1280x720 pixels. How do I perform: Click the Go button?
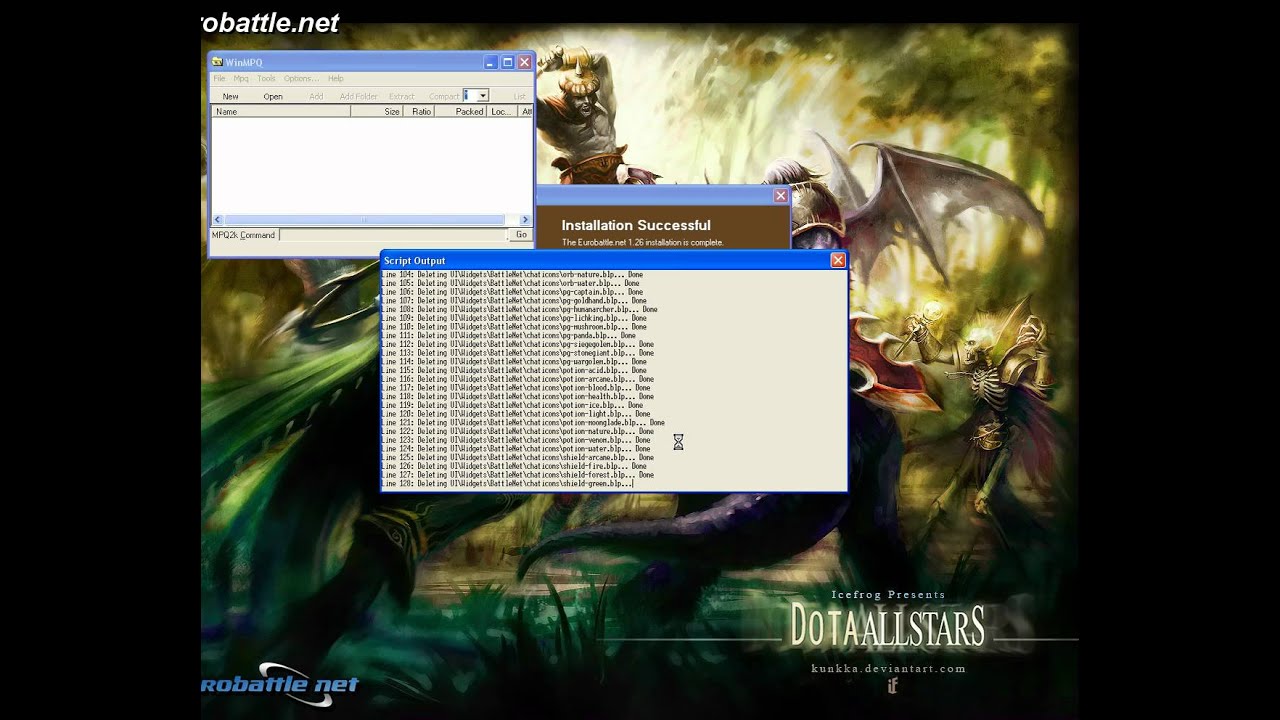point(521,235)
